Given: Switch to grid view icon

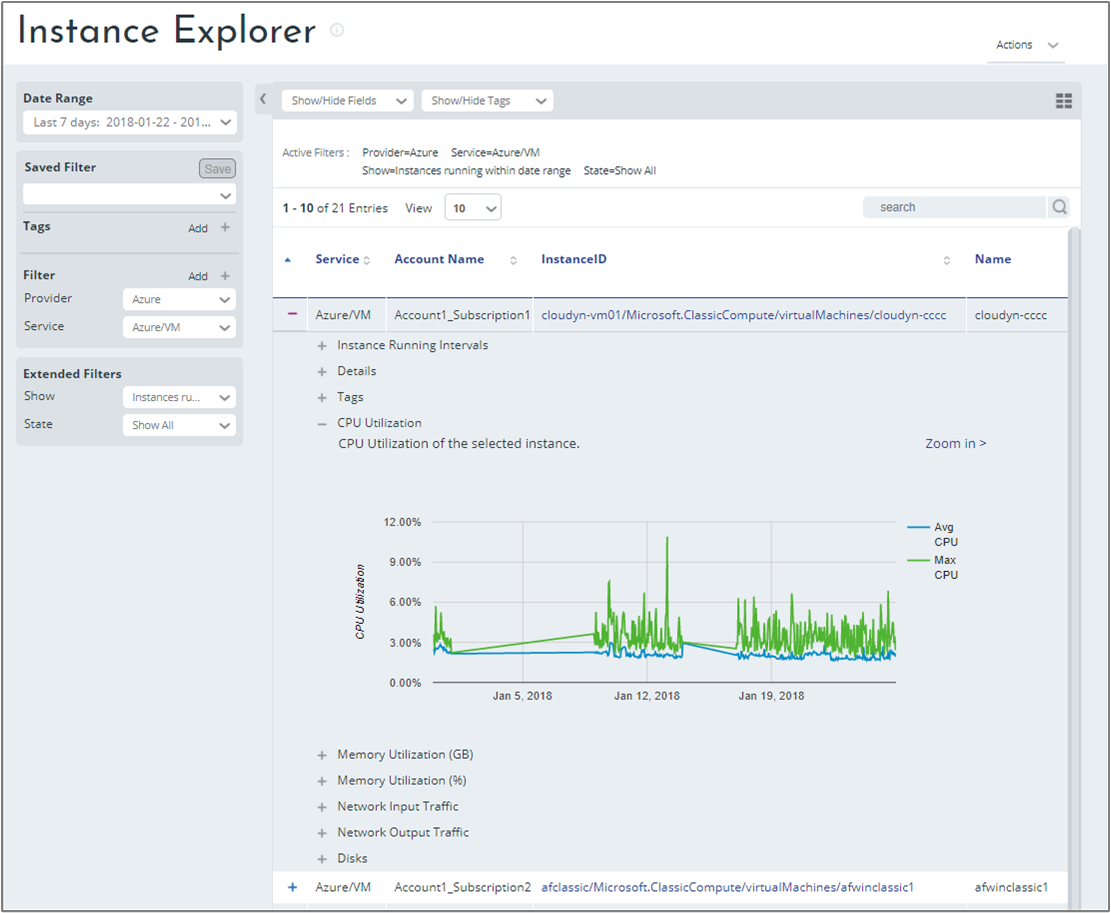Looking at the screenshot, I should (x=1064, y=101).
